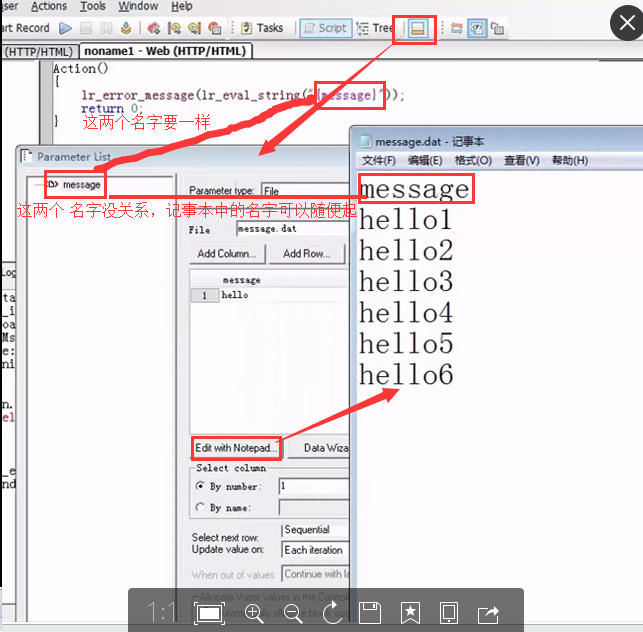Click the compile/download arrow icon

(x=126, y=28)
